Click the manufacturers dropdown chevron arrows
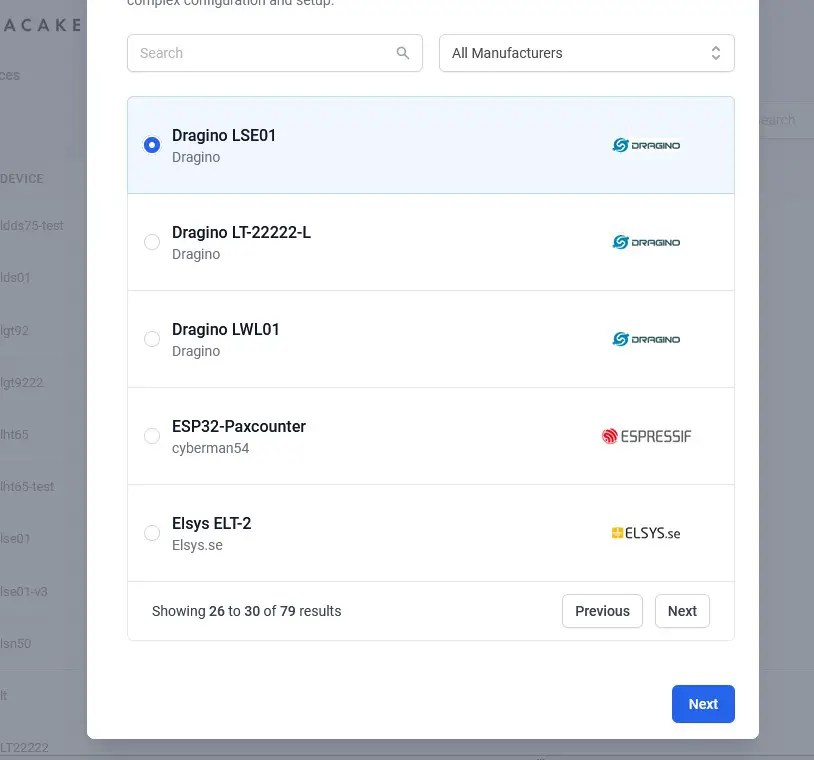The width and height of the screenshot is (814, 760). click(x=716, y=53)
